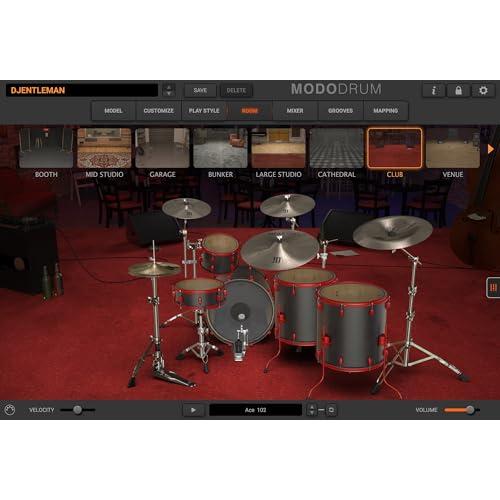The width and height of the screenshot is (500, 500).
Task: Click the preset up/down arrows beside DJENTLEMAN
Action: click(169, 90)
